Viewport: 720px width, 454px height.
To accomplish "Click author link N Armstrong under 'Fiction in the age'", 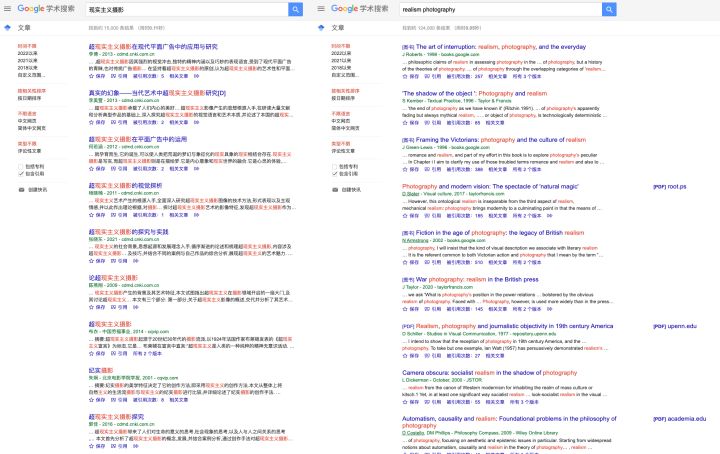I will [414, 241].
